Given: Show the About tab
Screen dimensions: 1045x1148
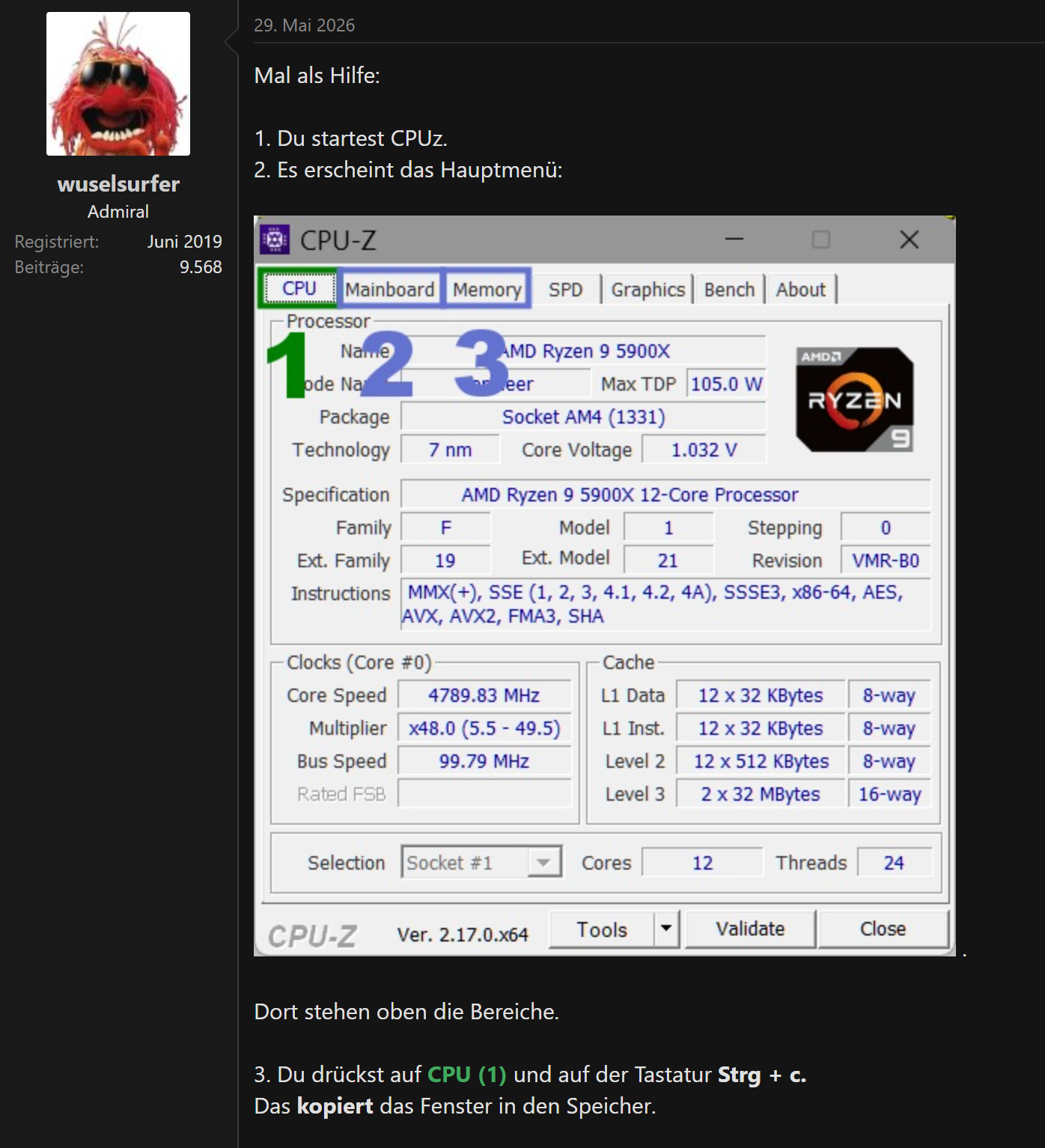Looking at the screenshot, I should tap(801, 290).
